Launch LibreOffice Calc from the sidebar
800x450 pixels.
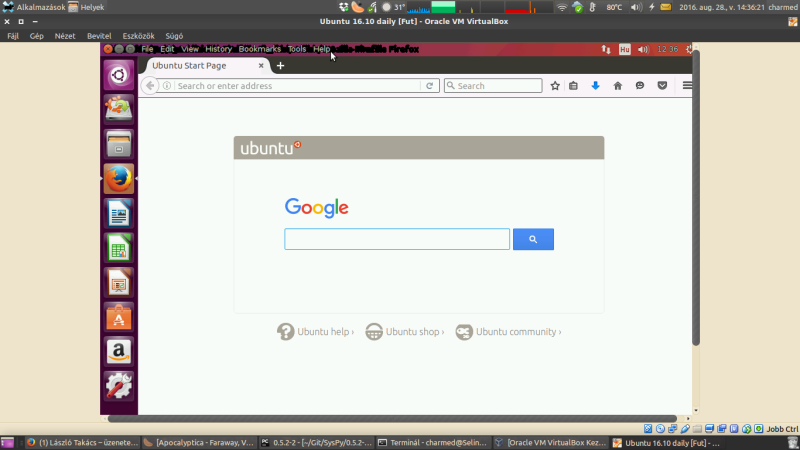pos(119,248)
